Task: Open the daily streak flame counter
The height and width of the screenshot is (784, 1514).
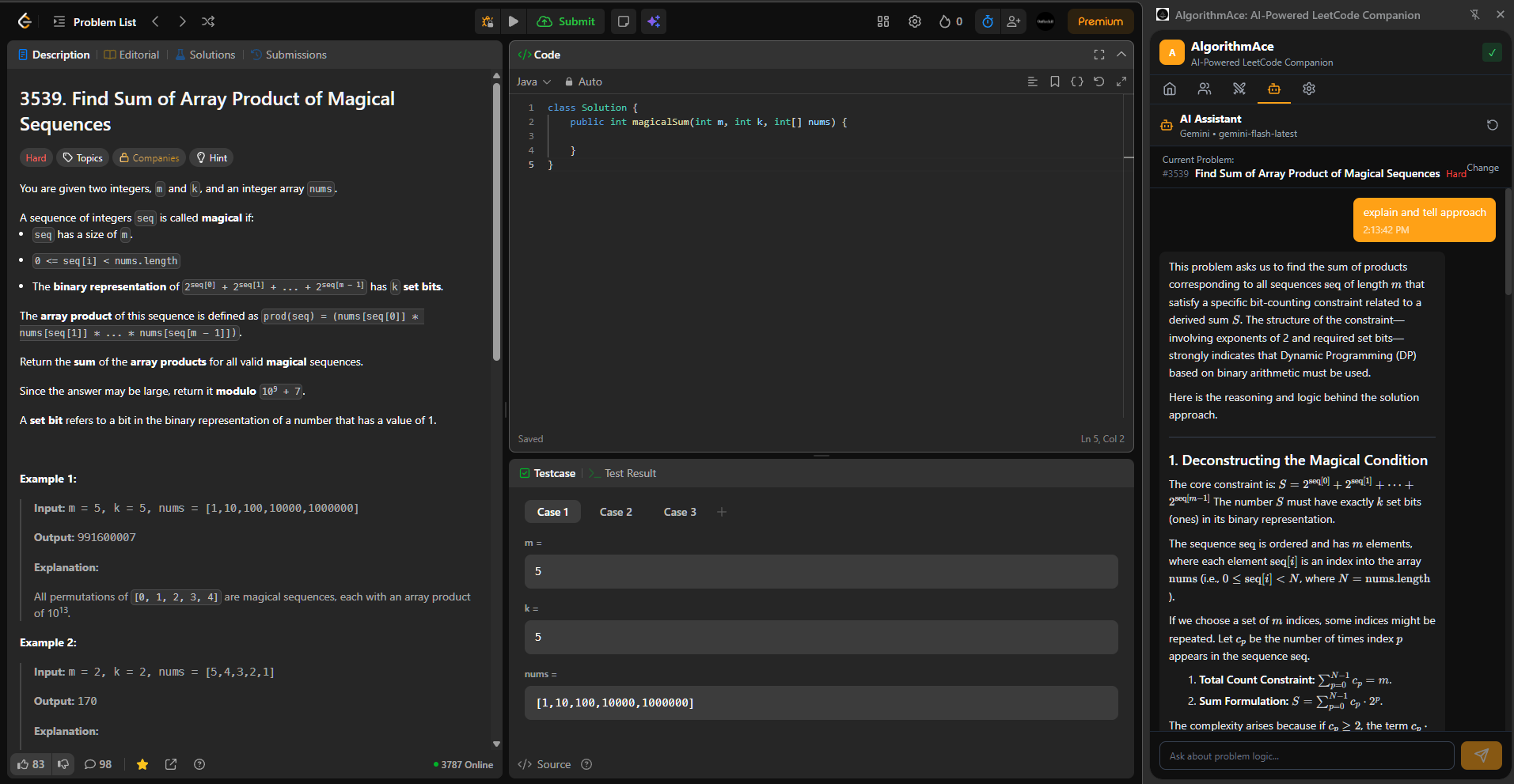Action: [x=949, y=21]
